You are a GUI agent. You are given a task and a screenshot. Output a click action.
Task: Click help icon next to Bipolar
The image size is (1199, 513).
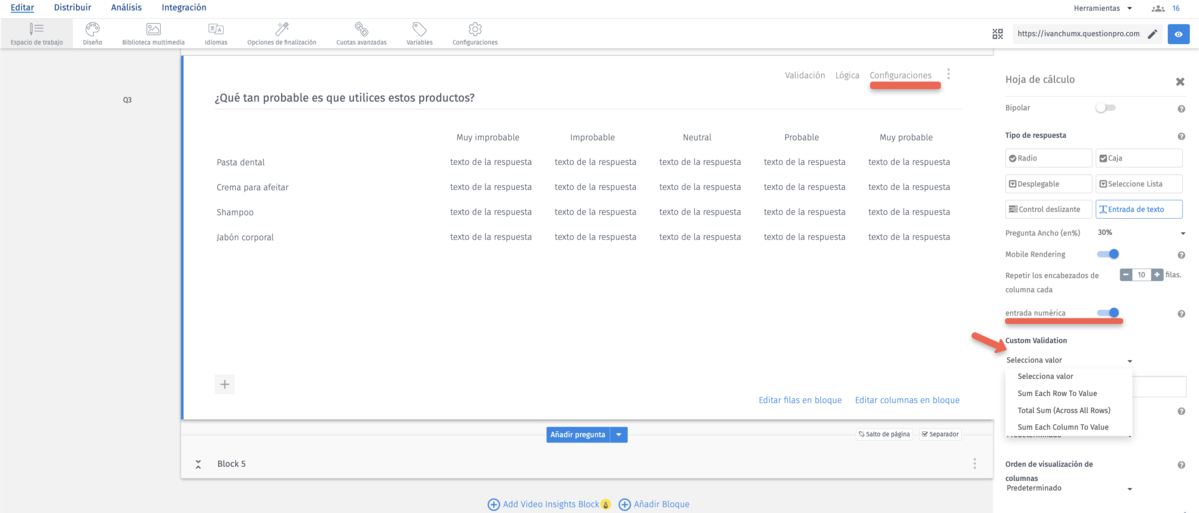tap(1181, 109)
